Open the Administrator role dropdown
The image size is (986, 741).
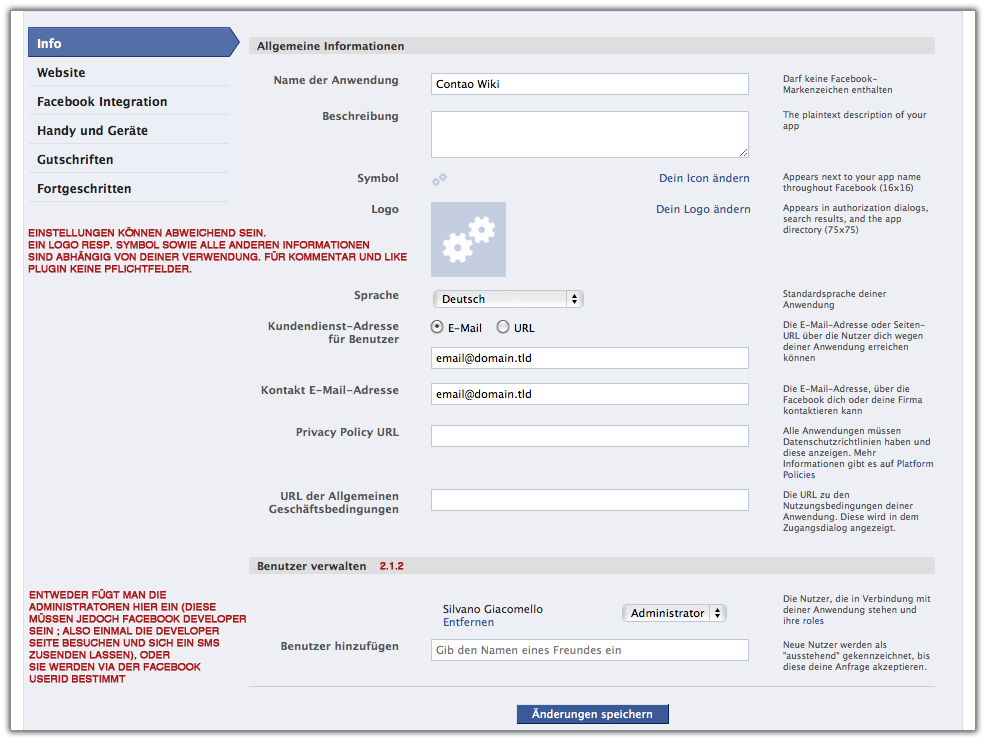(674, 613)
